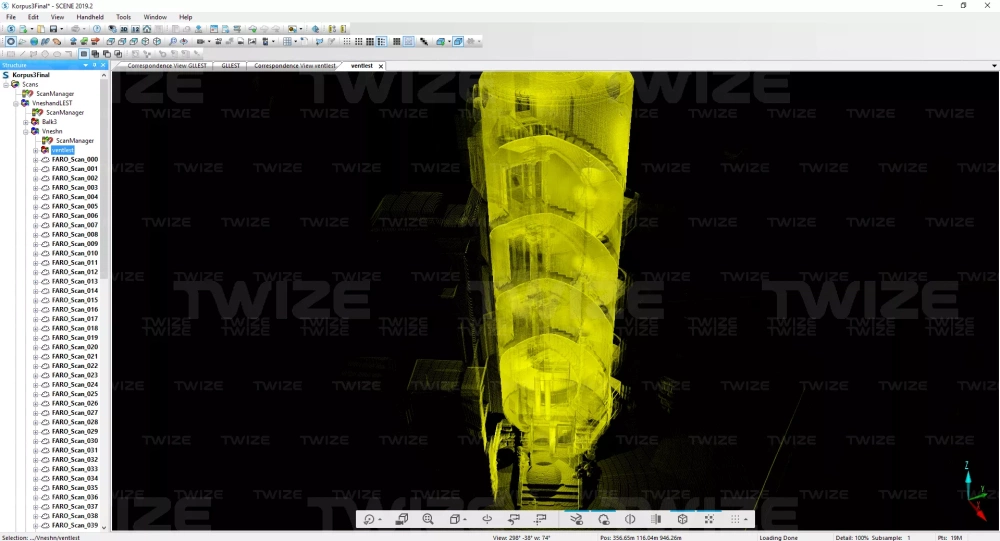Toggle the scan-cloud switch icon in bottom toolbar

pos(603,519)
